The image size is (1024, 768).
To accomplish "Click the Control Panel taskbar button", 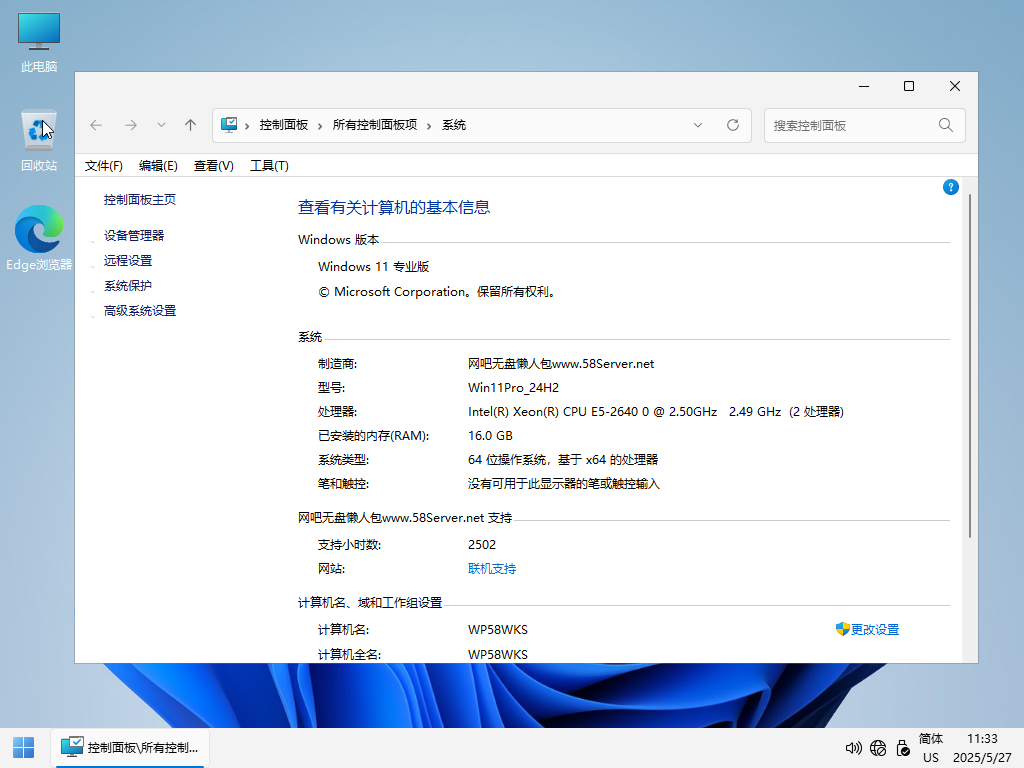I will [x=130, y=748].
